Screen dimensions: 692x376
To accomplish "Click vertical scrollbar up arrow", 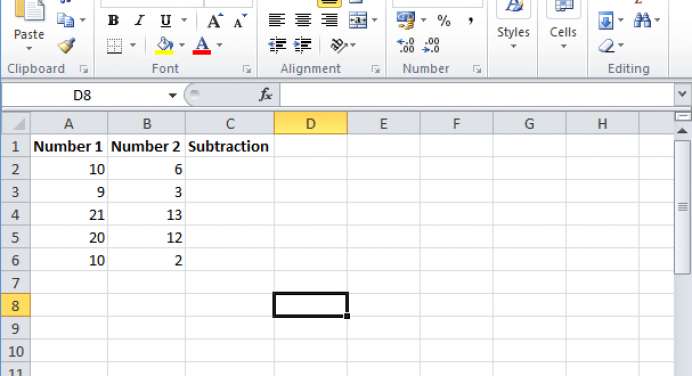I will (682, 131).
